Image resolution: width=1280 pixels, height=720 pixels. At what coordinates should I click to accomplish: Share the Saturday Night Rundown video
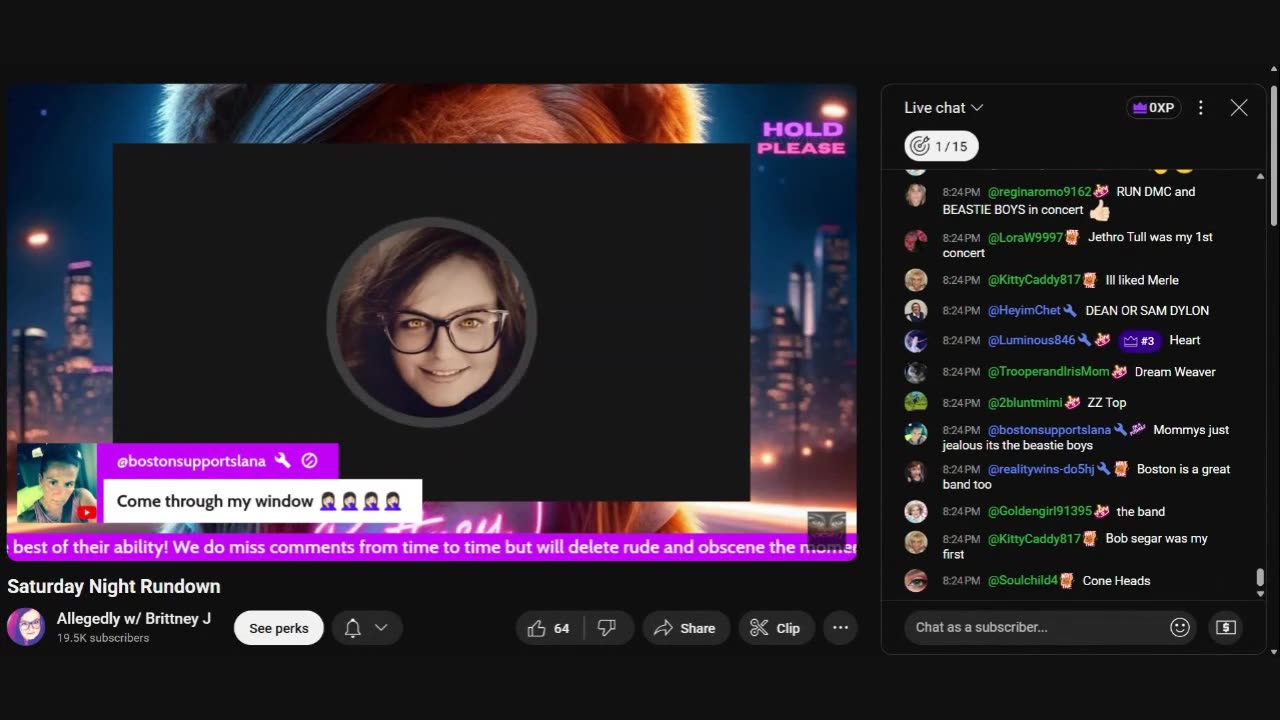(x=685, y=628)
